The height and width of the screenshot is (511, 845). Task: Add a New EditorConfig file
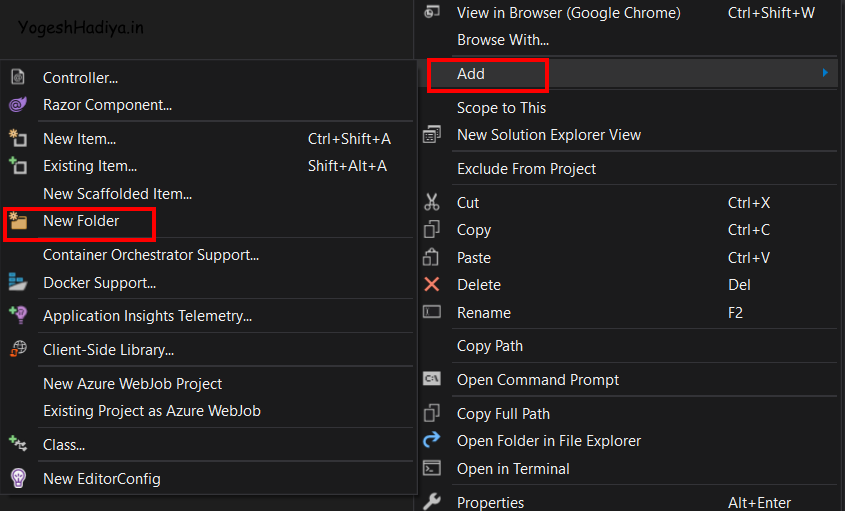point(101,479)
